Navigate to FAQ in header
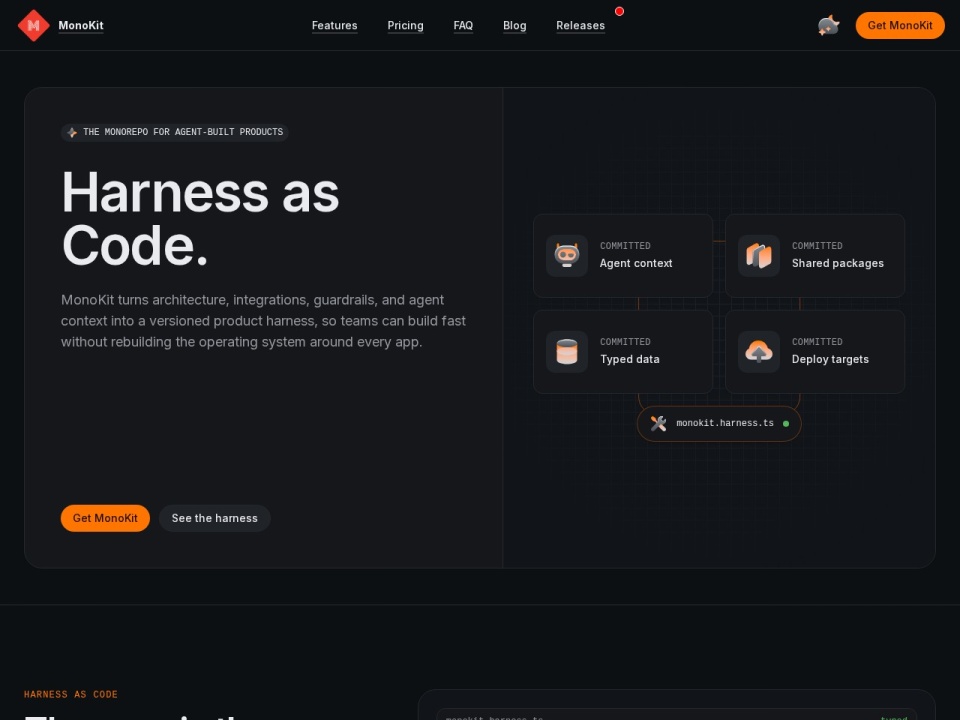The image size is (960, 720). 463,25
